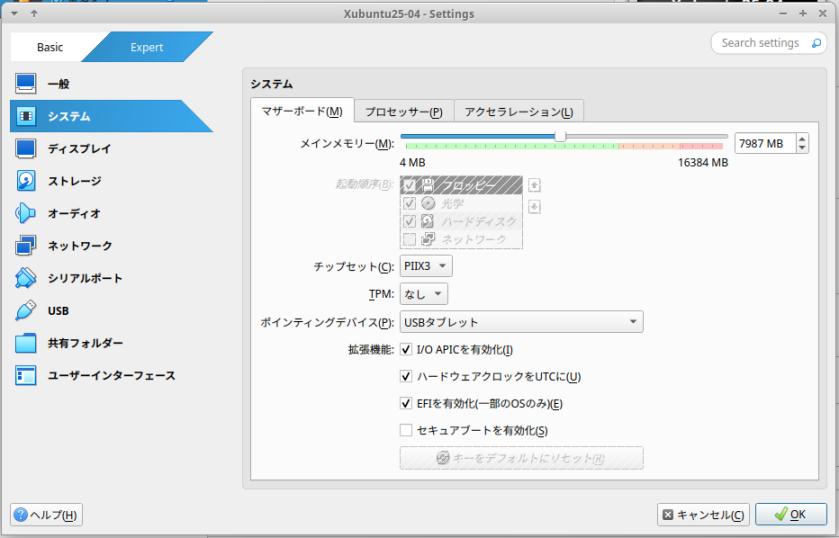Move boot item up with arrow button
This screenshot has height=538, width=839.
[x=534, y=185]
